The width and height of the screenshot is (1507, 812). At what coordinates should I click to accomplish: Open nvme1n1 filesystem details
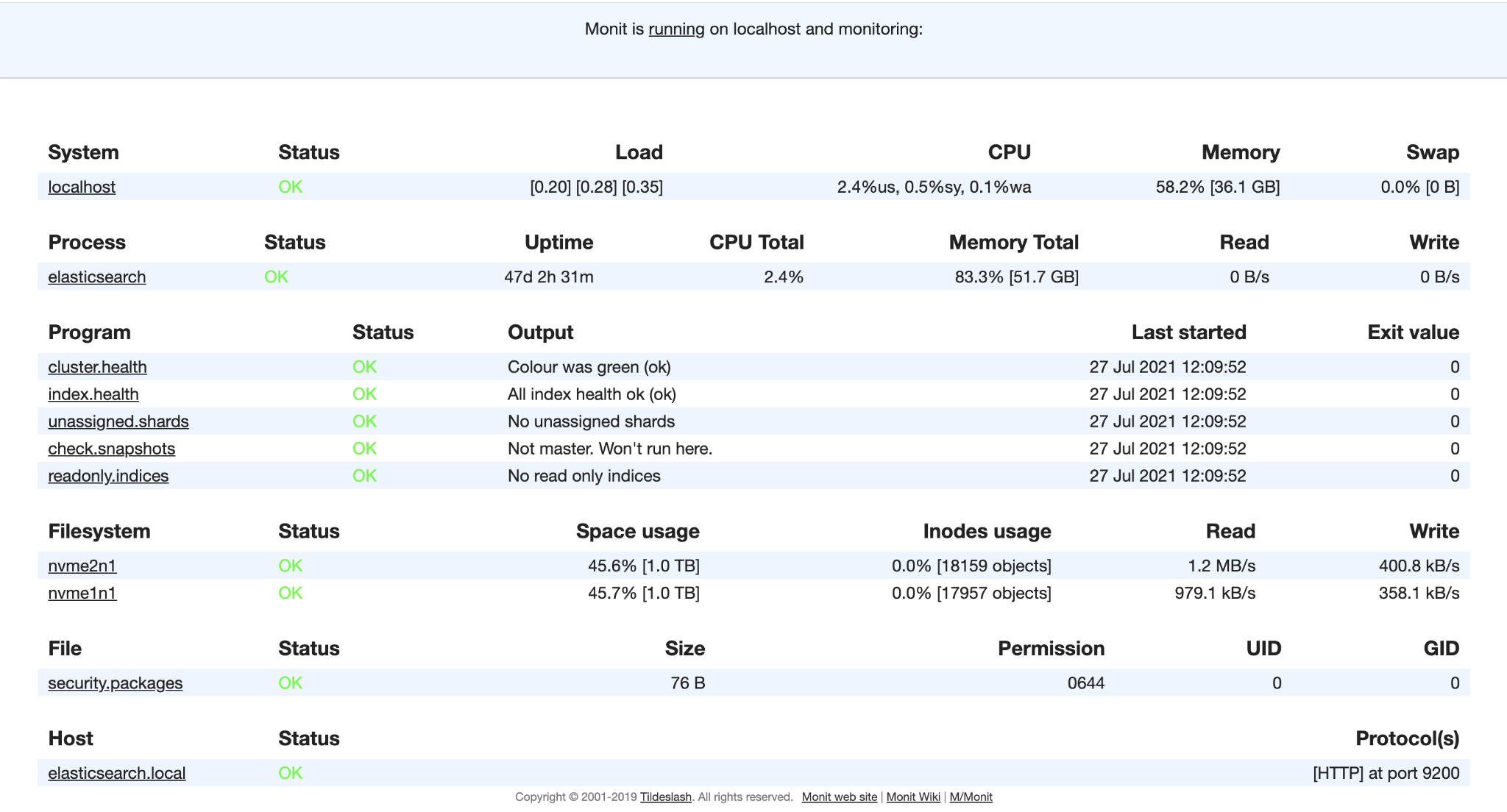click(82, 593)
